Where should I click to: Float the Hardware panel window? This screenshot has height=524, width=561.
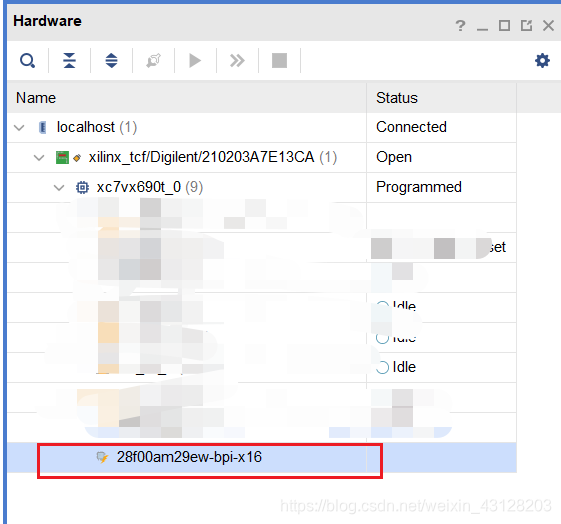pyautogui.click(x=526, y=26)
